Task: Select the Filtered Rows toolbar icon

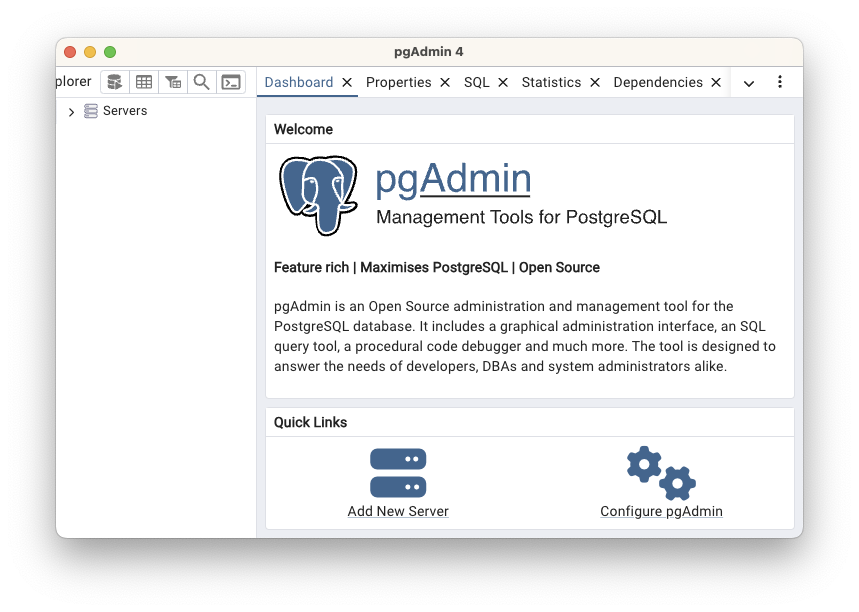Action: (x=172, y=81)
